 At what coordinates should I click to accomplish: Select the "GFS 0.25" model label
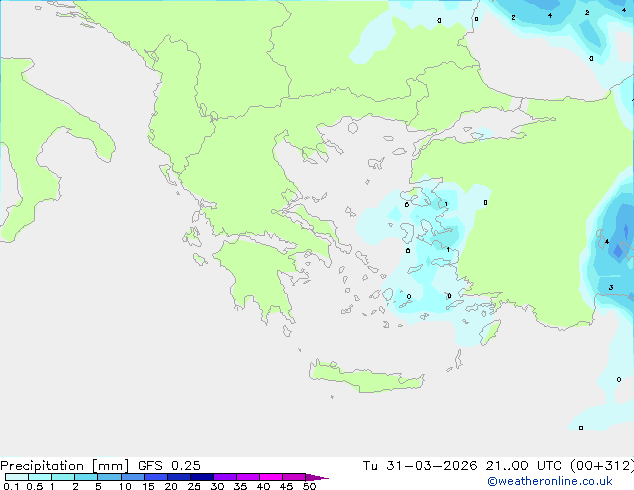click(x=169, y=466)
